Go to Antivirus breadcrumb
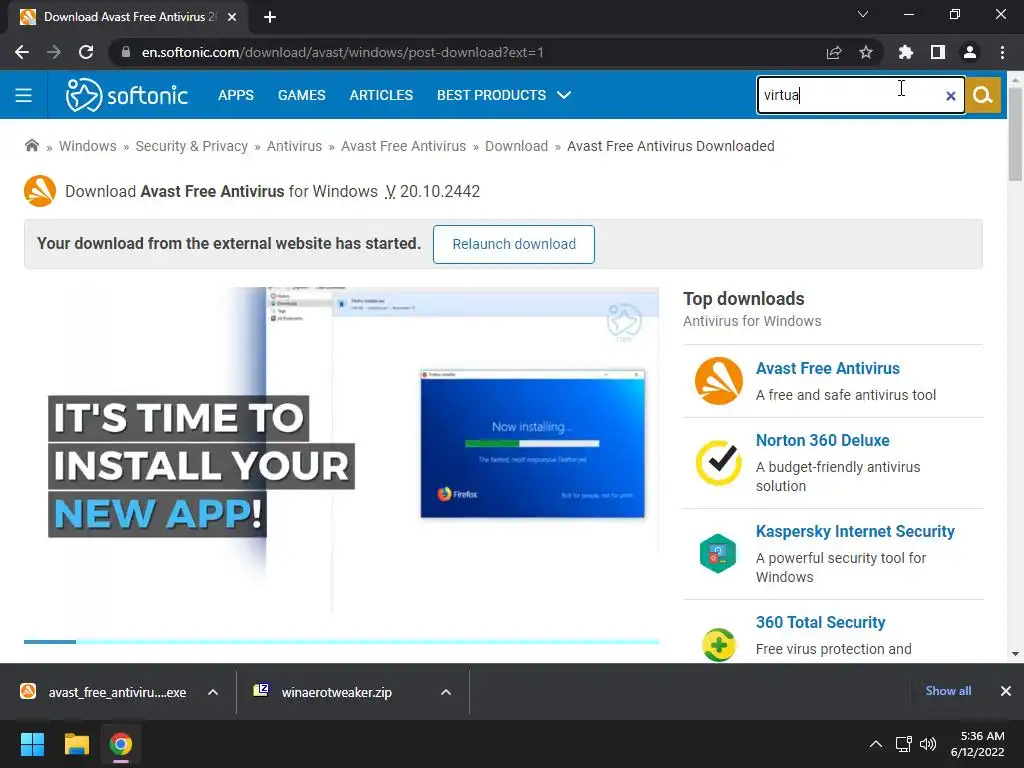 (x=295, y=146)
